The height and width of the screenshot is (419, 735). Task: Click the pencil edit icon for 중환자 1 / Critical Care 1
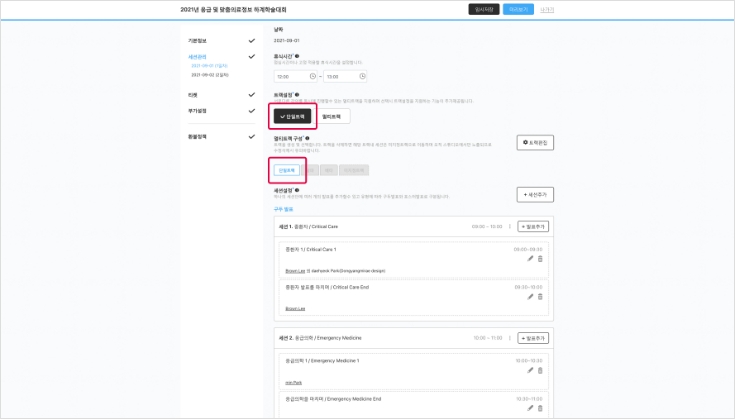pos(530,259)
